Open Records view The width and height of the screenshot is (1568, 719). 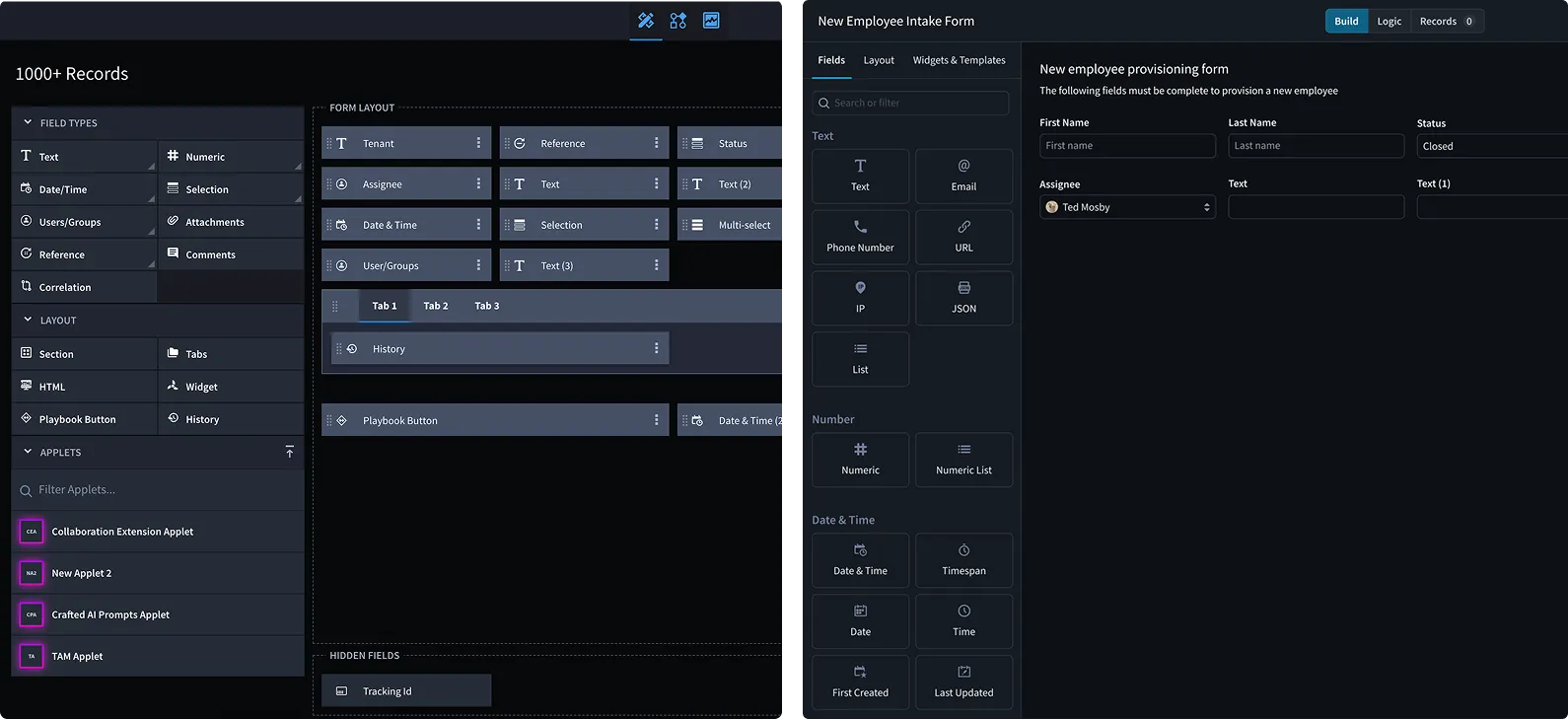(x=1447, y=21)
